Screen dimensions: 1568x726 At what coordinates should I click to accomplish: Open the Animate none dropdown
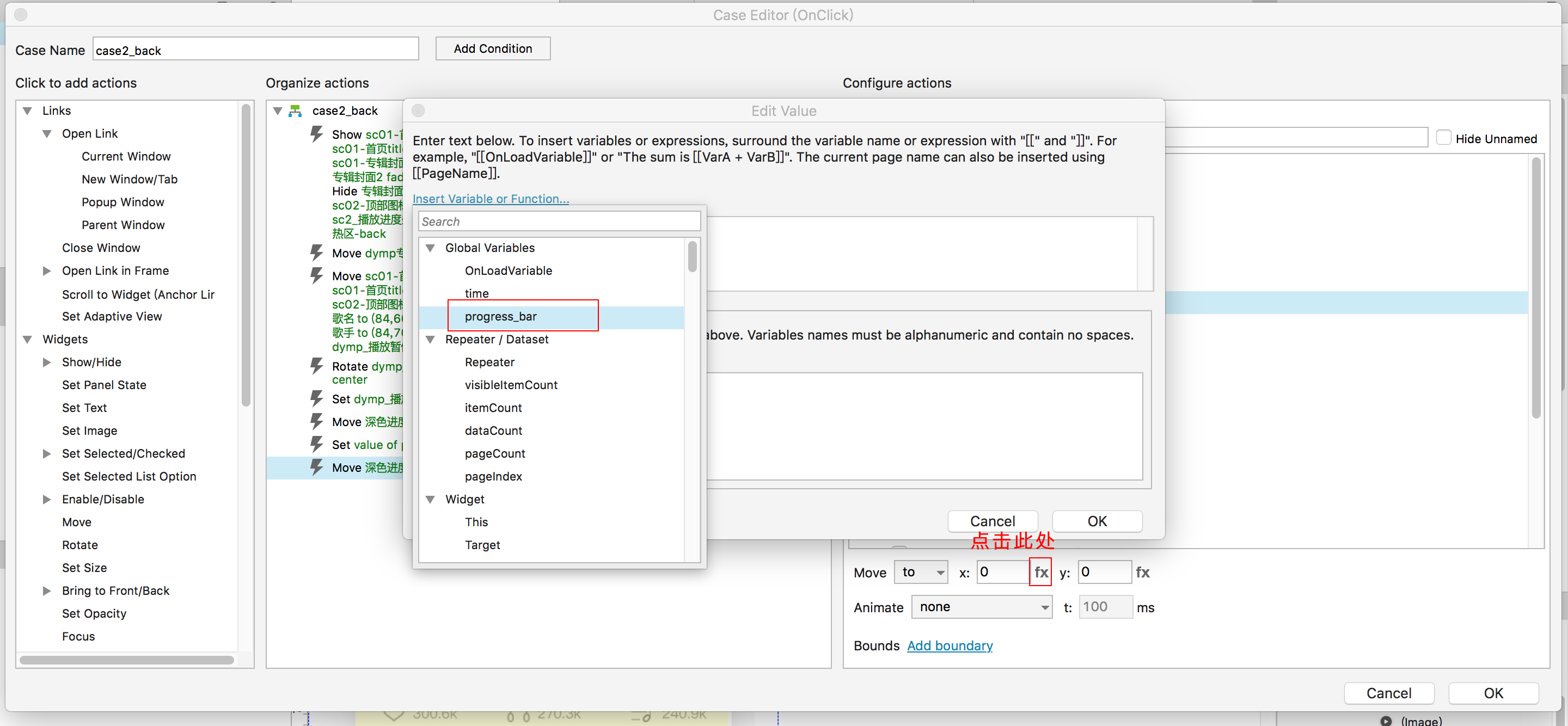(x=981, y=607)
